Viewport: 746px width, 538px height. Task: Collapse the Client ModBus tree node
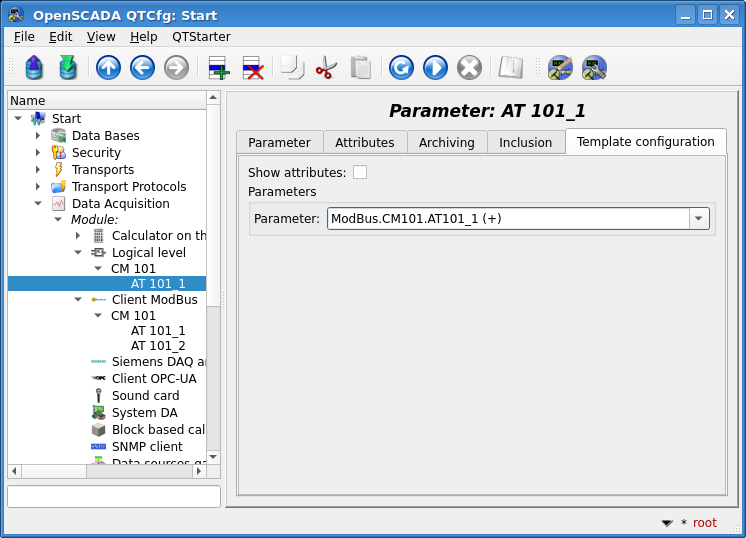78,299
